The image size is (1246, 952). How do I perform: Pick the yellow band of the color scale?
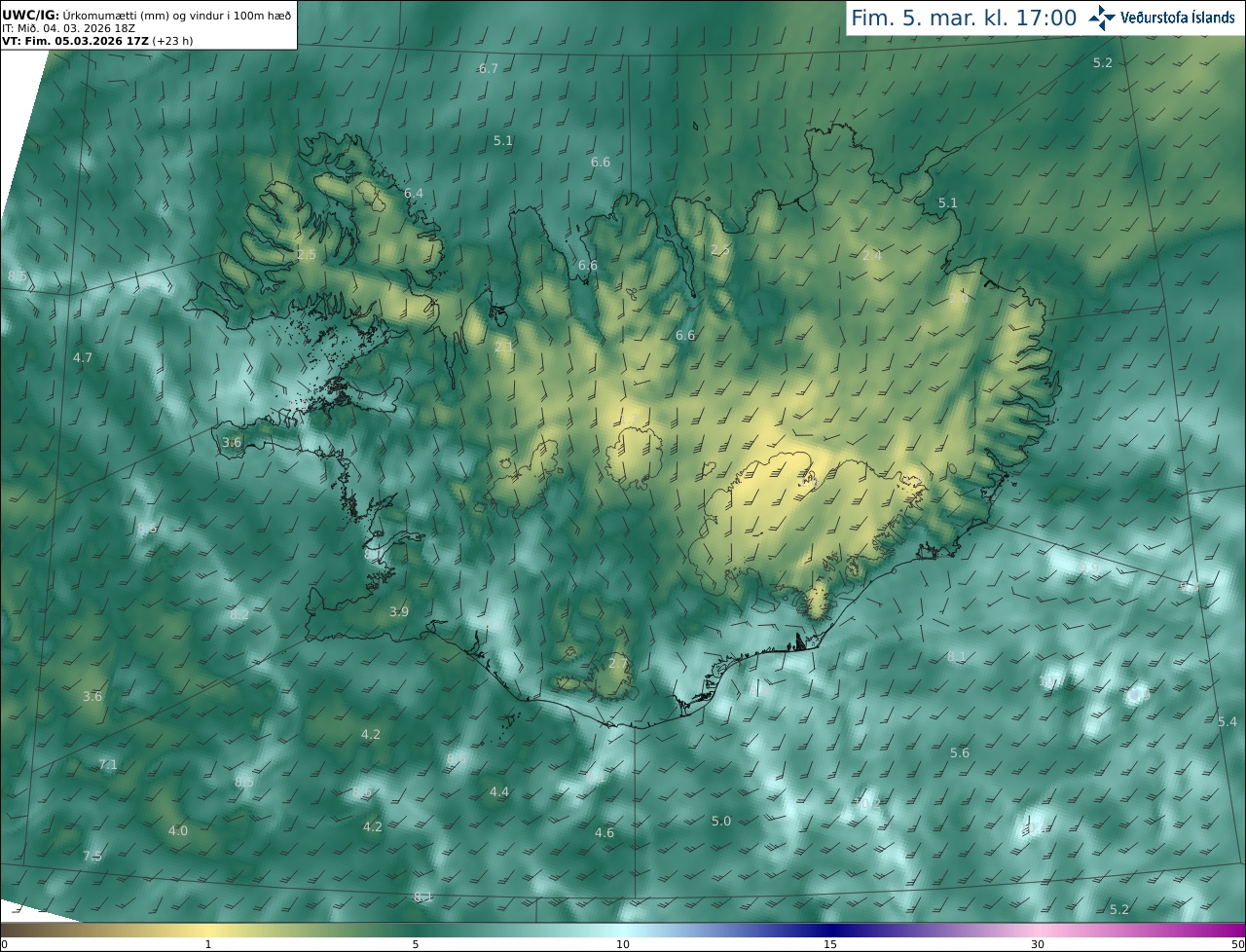209,930
